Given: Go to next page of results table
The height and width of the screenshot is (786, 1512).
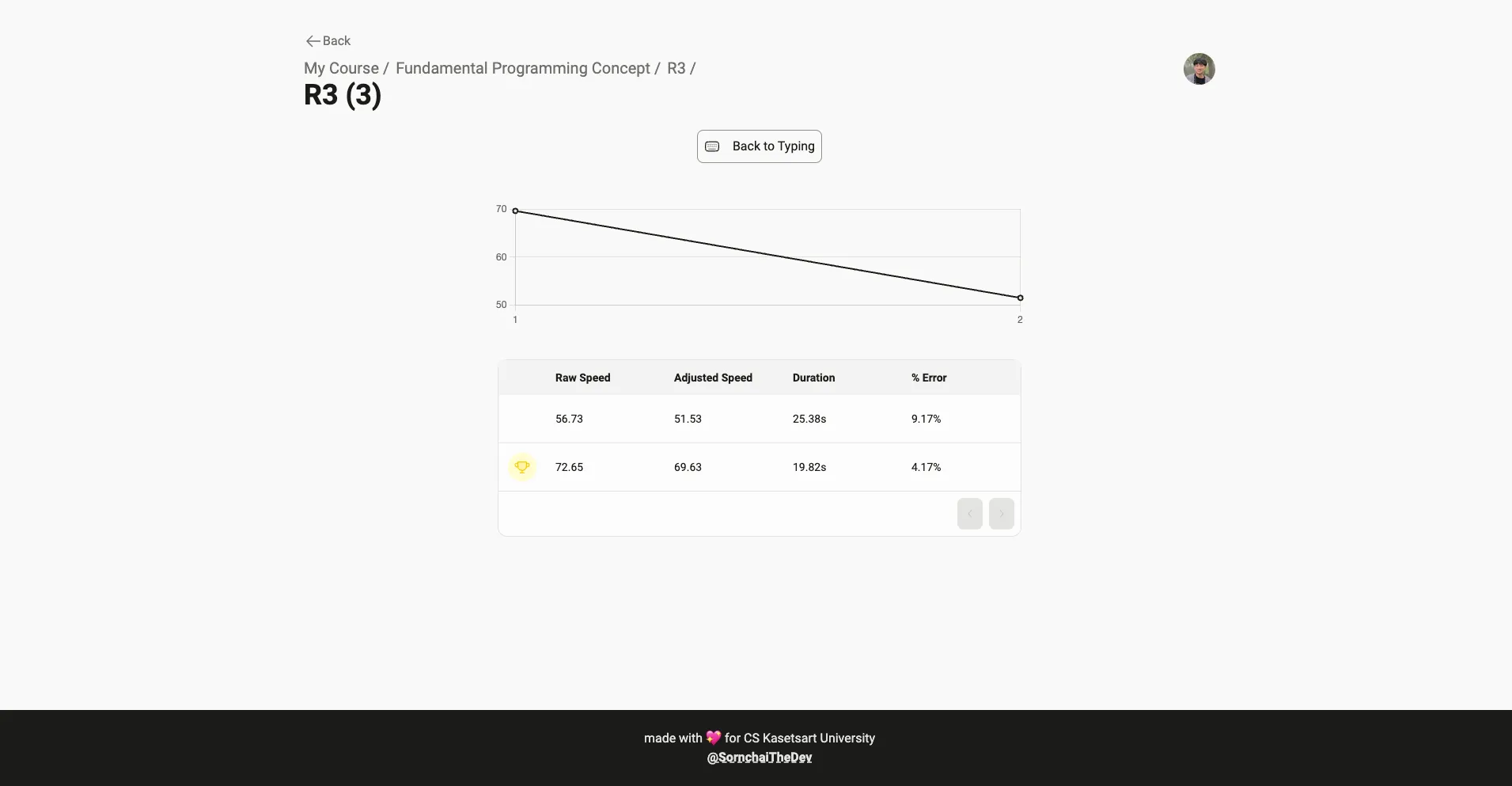Looking at the screenshot, I should point(1002,514).
